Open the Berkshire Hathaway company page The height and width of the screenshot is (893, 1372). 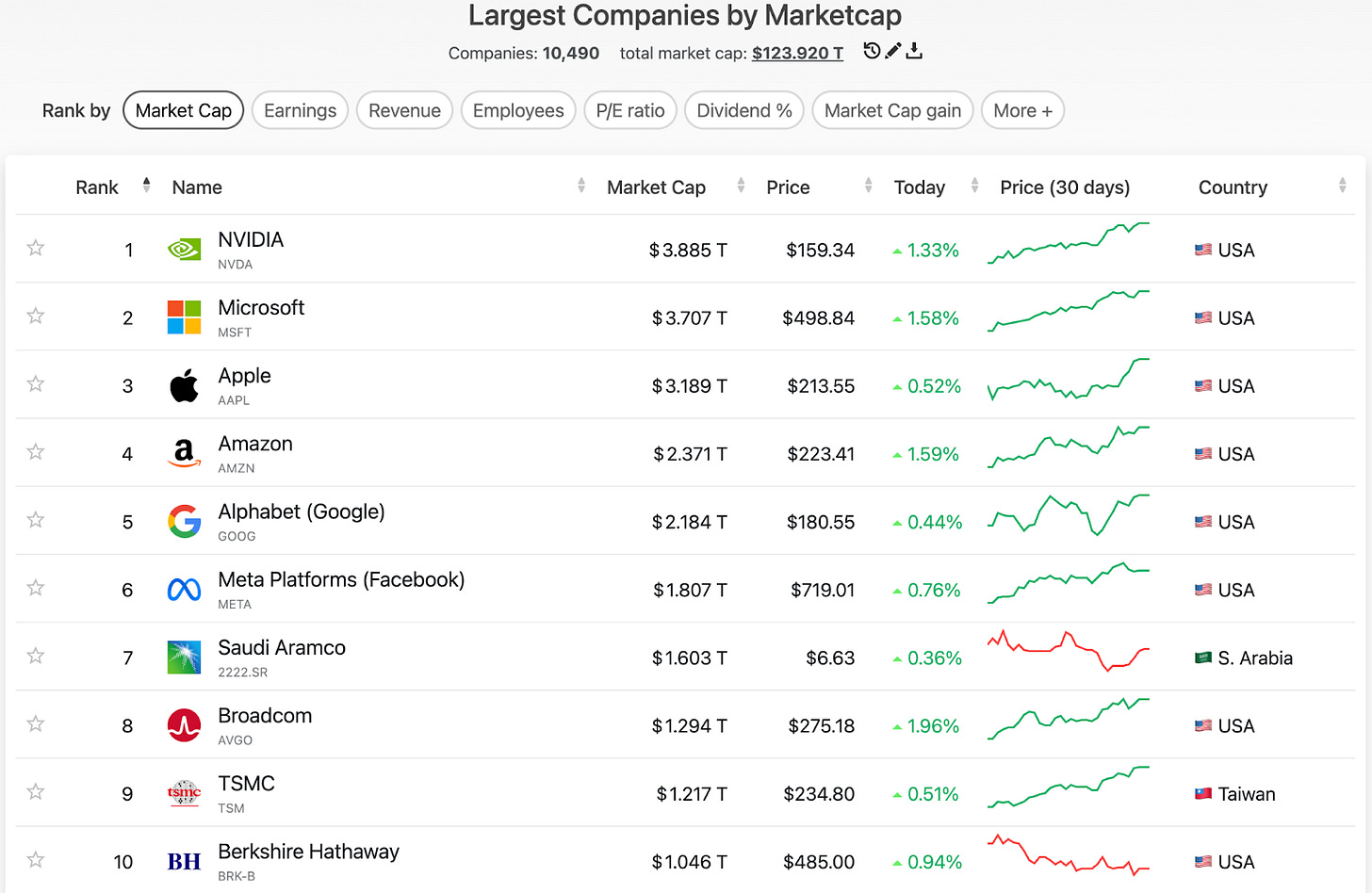coord(308,852)
